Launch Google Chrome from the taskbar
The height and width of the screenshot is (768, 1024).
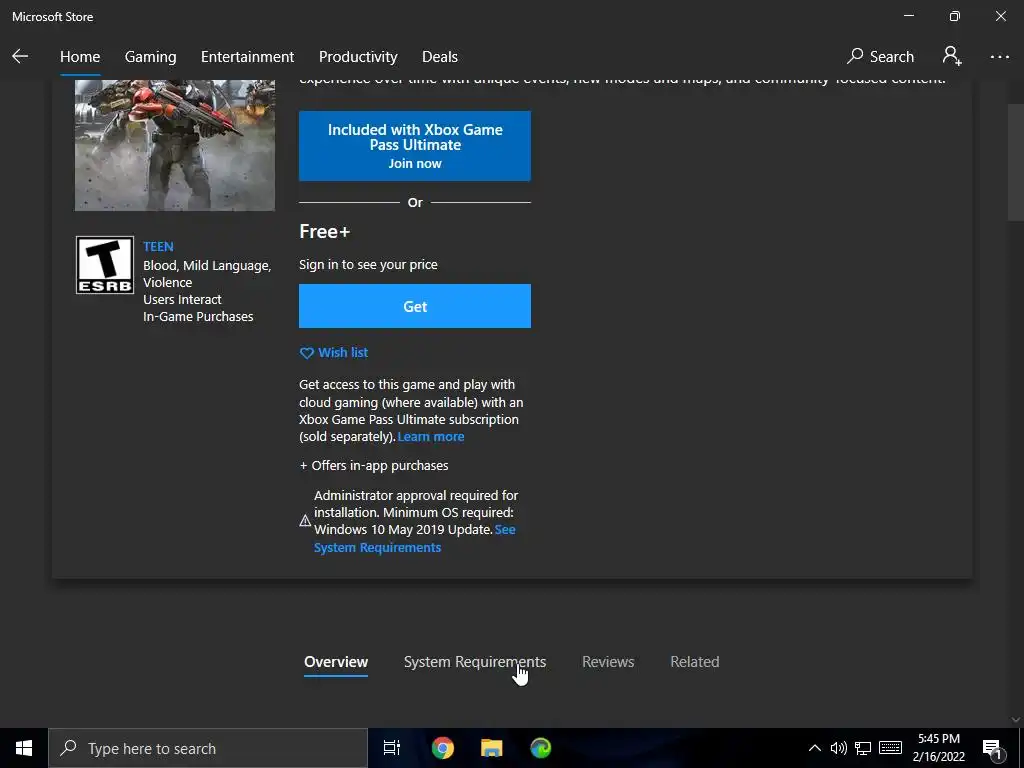point(443,748)
